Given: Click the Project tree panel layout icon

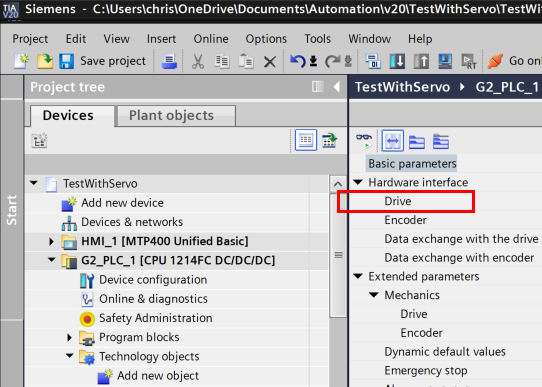Looking at the screenshot, I should point(318,86).
